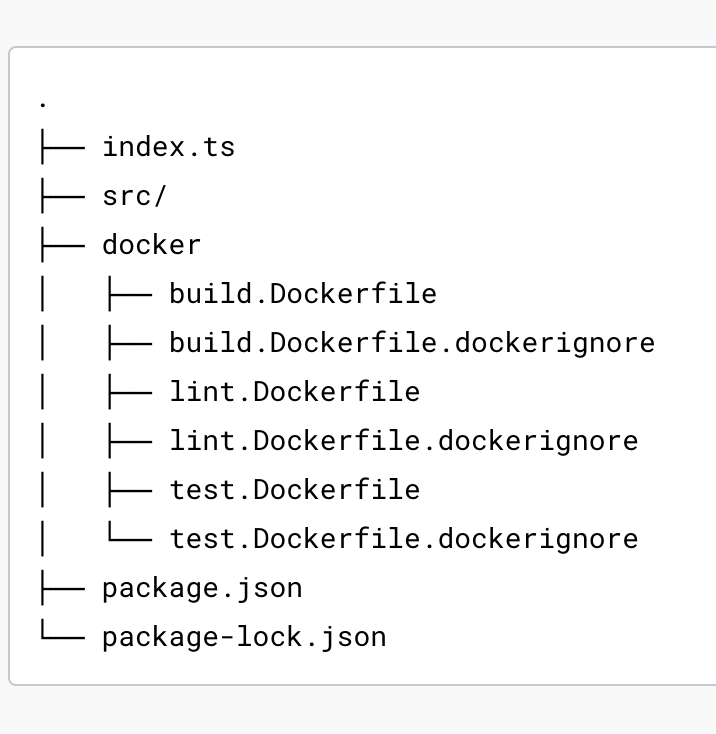Select the index.ts file entry
Viewport: 716px width, 734px height.
pos(168,147)
